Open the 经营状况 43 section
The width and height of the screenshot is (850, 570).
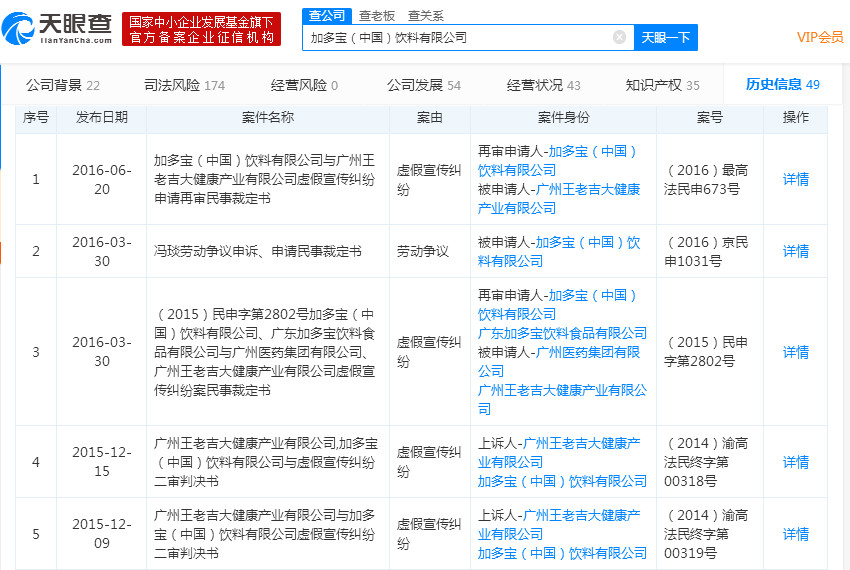click(x=544, y=85)
